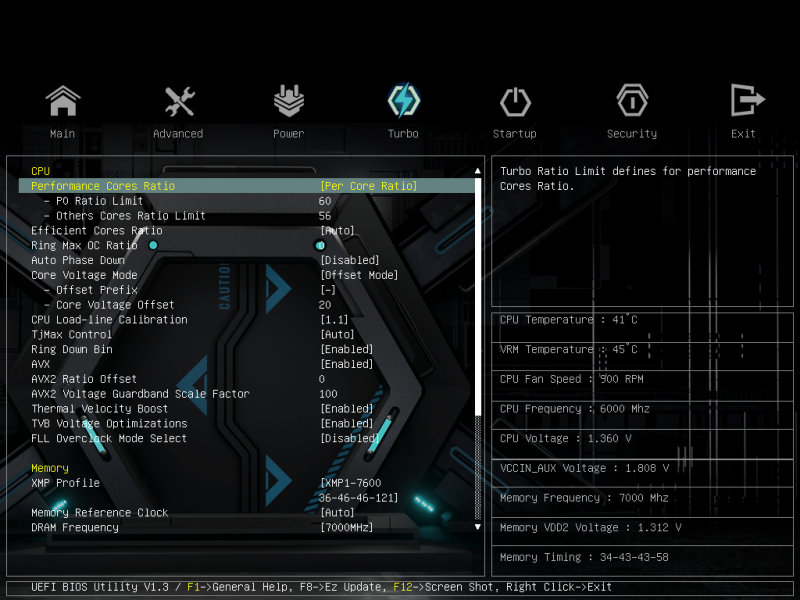Select the XMP Profile label
Viewport: 800px width, 600px height.
(x=65, y=483)
